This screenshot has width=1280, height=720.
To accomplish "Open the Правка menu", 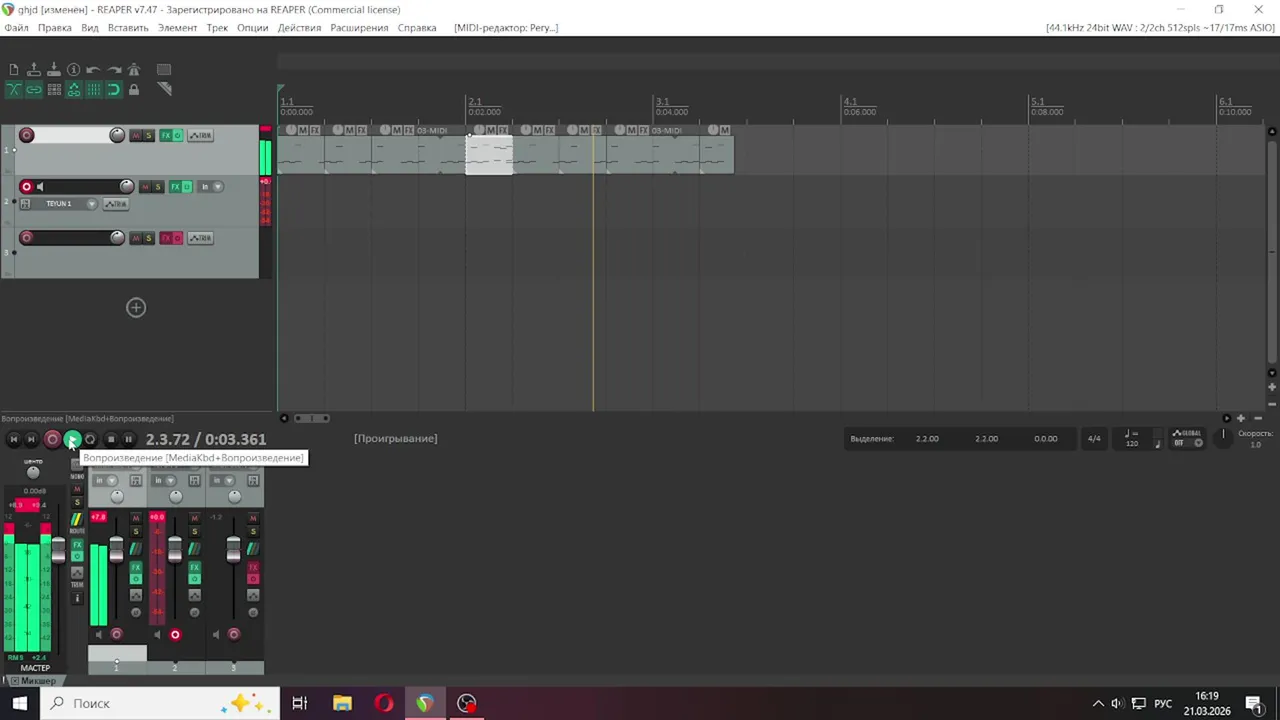I will click(x=55, y=28).
